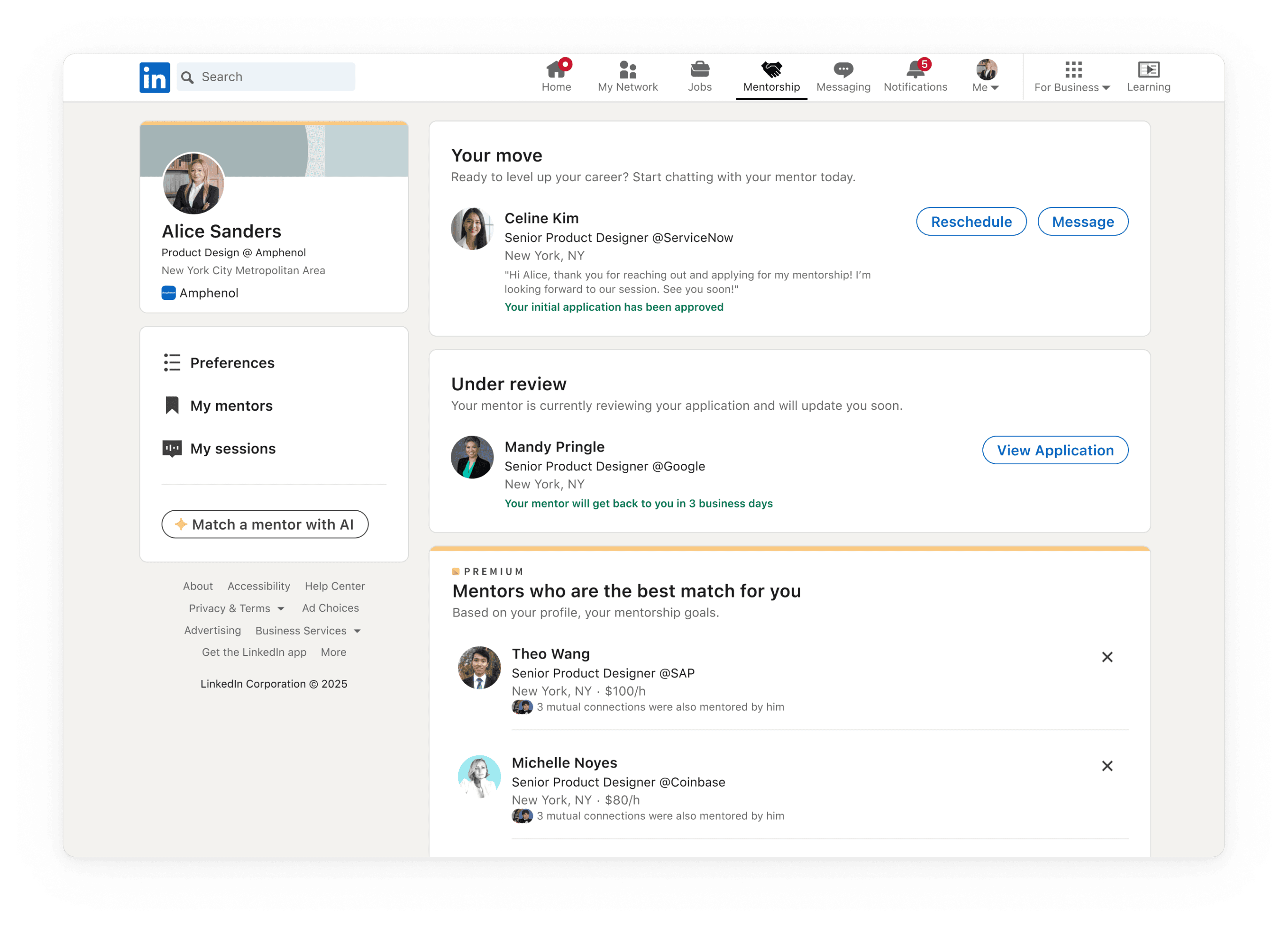Screen dimensions: 1288x930
Task: Click Michelle Noyes's mutual connections avatars
Action: (523, 816)
